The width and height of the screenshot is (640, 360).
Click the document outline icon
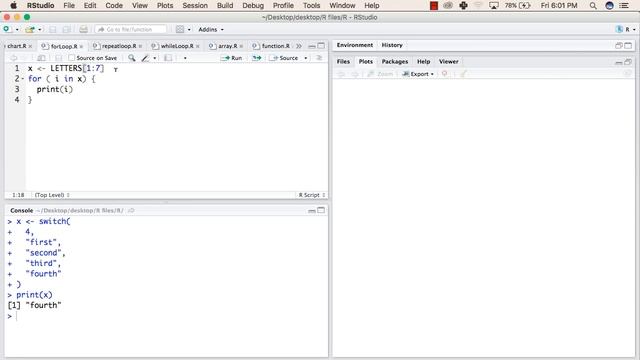click(x=319, y=58)
